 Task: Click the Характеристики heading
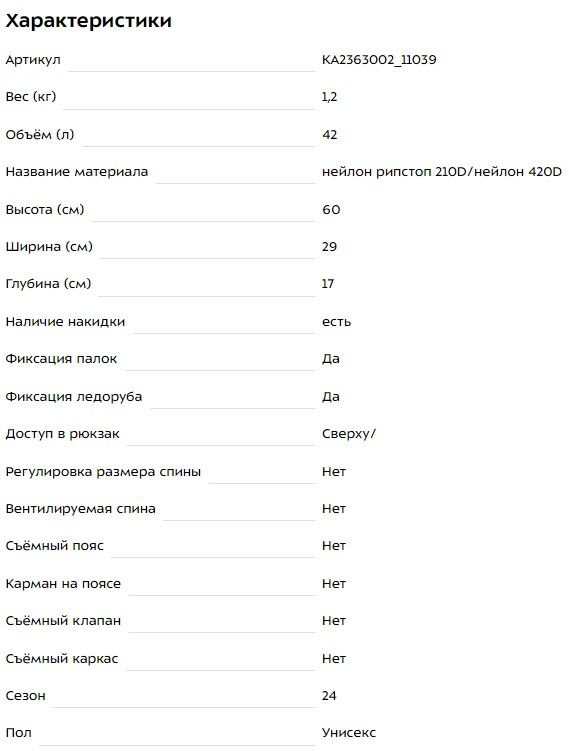[x=89, y=21]
